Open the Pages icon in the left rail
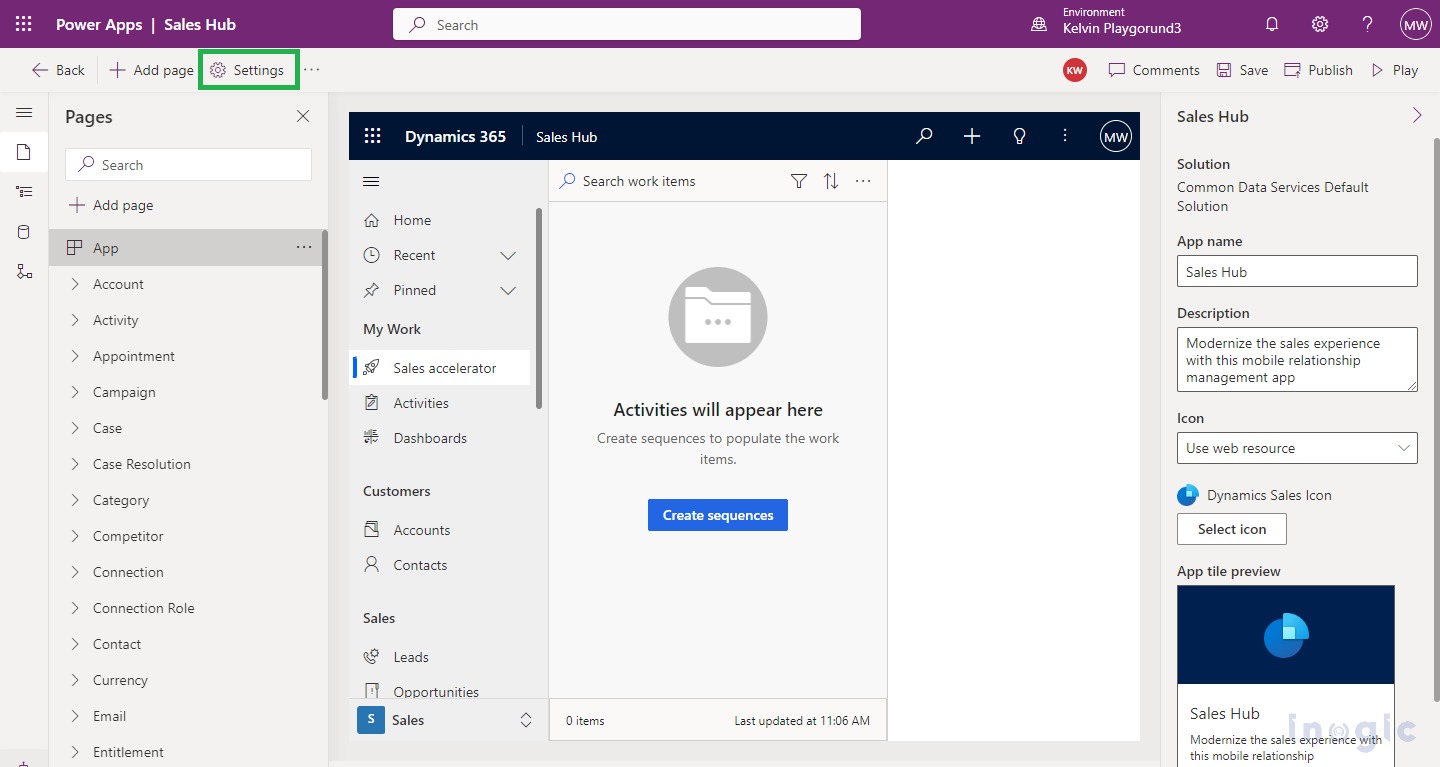 24,152
